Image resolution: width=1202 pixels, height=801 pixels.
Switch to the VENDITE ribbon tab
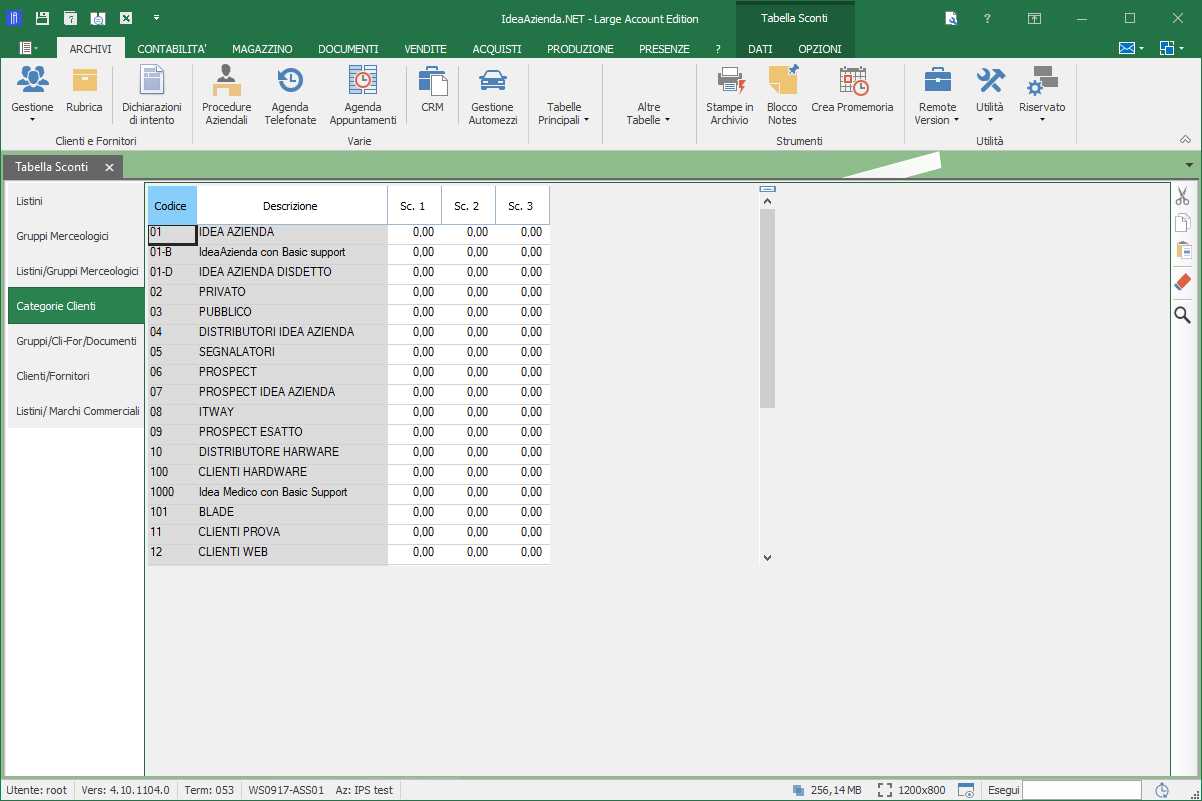(425, 48)
